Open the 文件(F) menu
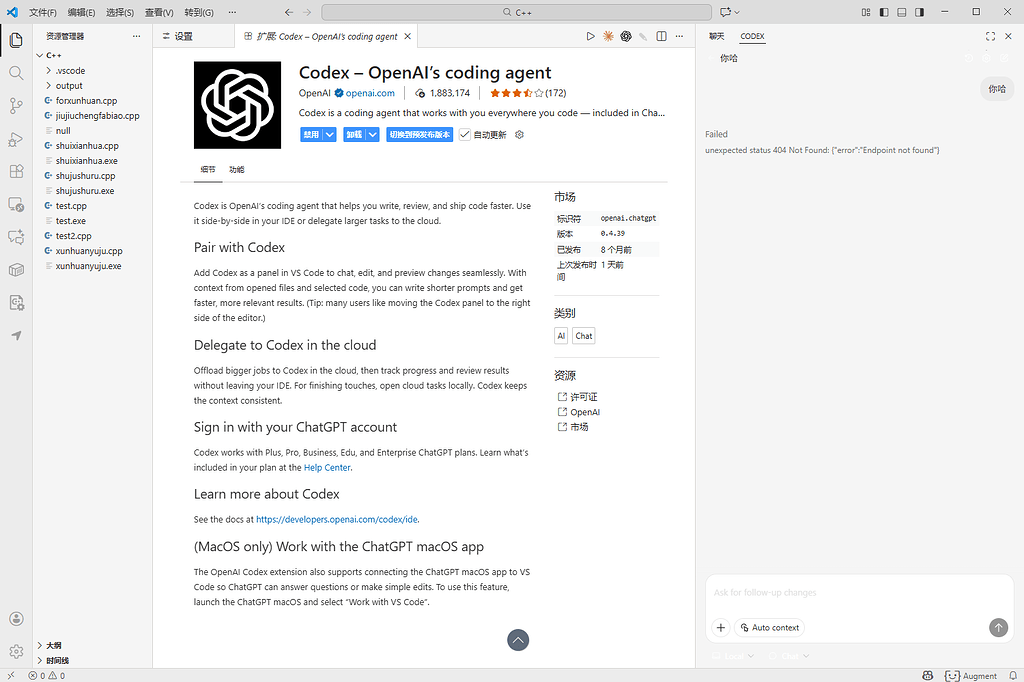Viewport: 1024px width, 682px height. pyautogui.click(x=42, y=12)
